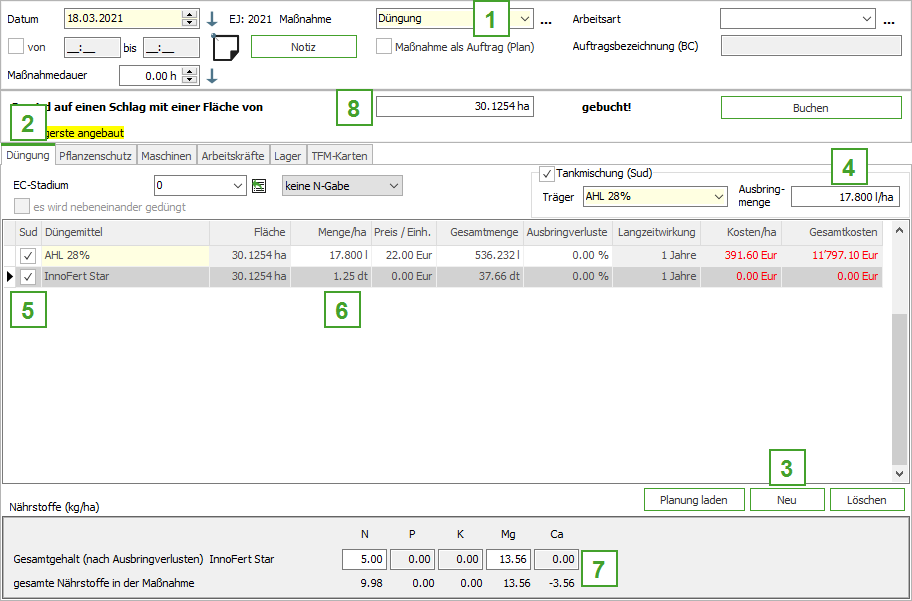
Task: Open the EC-Stadium calculator icon
Action: [259, 185]
